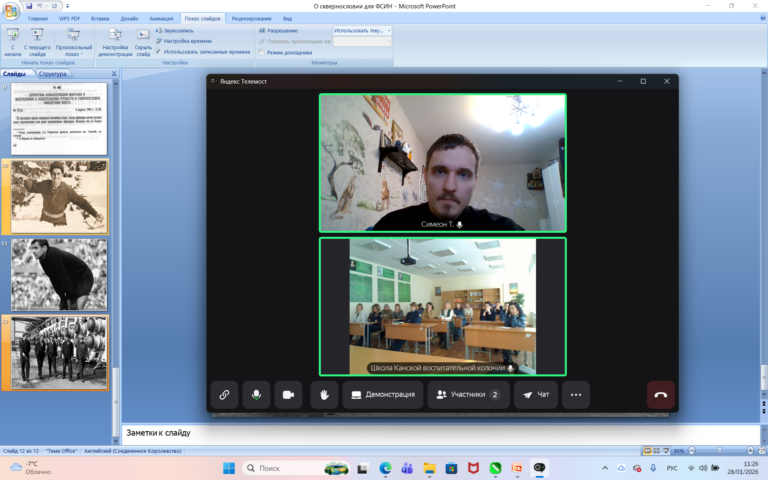
Task: End the call with red hang-up button
Action: point(661,395)
